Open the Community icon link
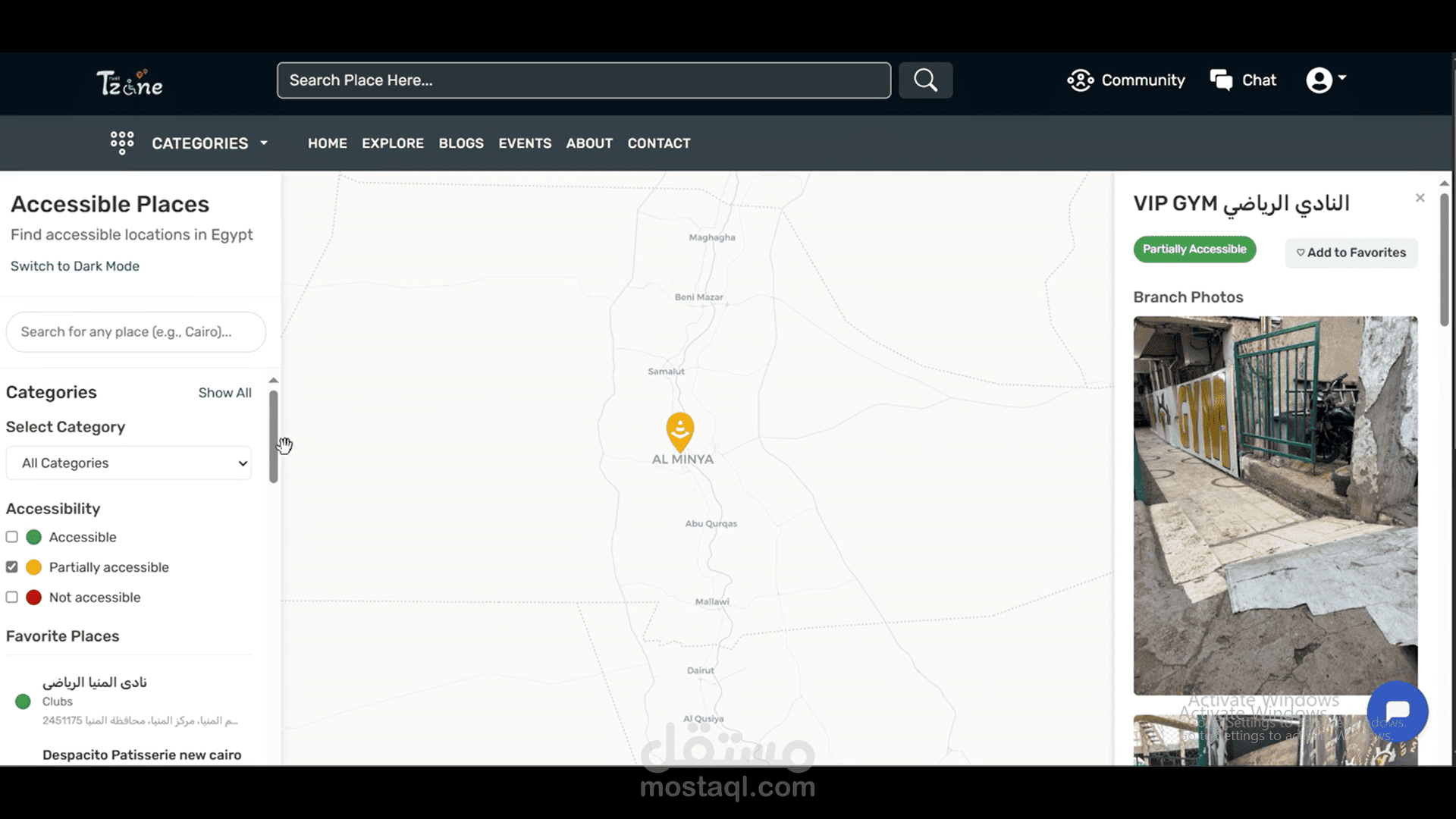 (x=1080, y=80)
